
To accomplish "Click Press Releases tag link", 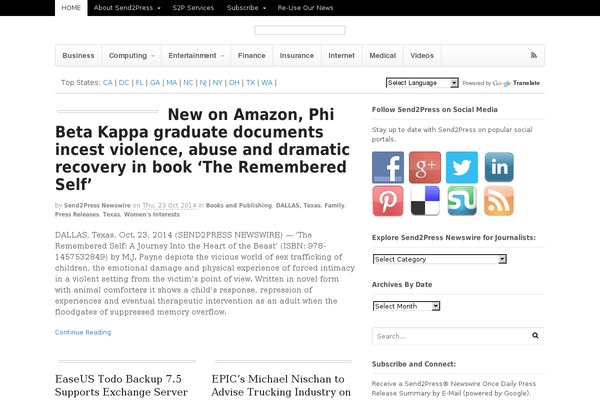I will point(77,215).
